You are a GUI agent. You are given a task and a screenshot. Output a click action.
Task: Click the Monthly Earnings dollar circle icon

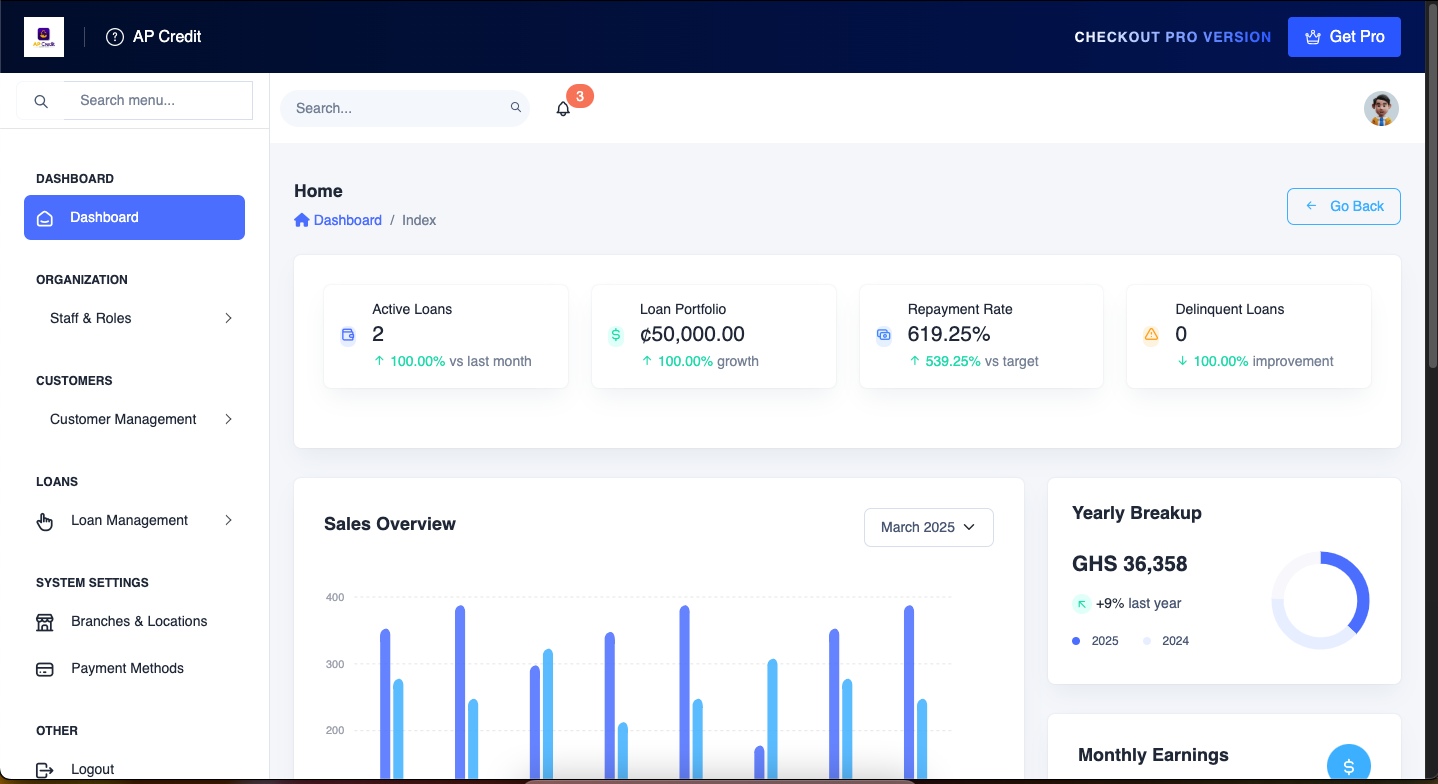coord(1349,764)
